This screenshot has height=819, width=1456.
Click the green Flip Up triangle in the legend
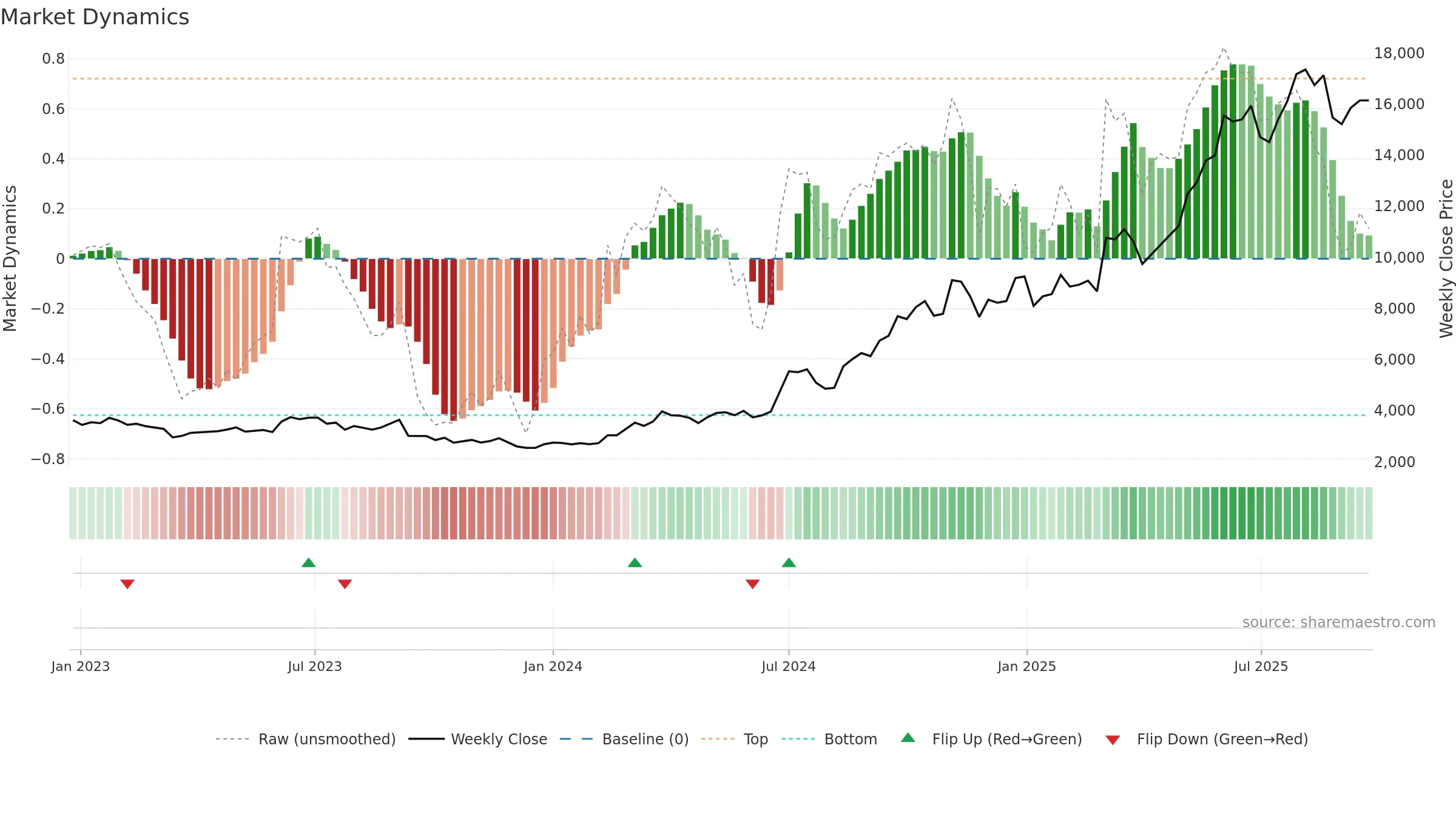pyautogui.click(x=908, y=738)
